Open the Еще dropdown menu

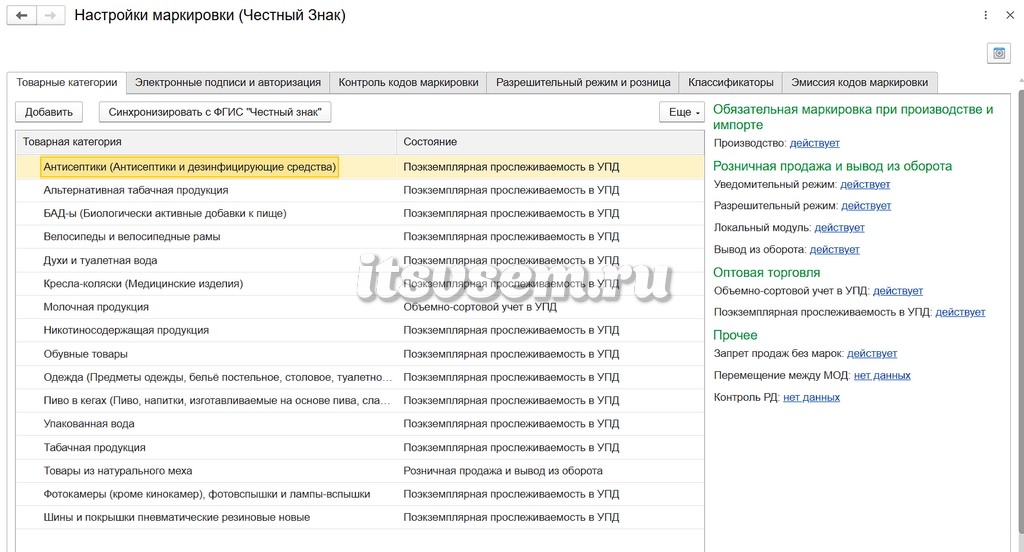[682, 112]
